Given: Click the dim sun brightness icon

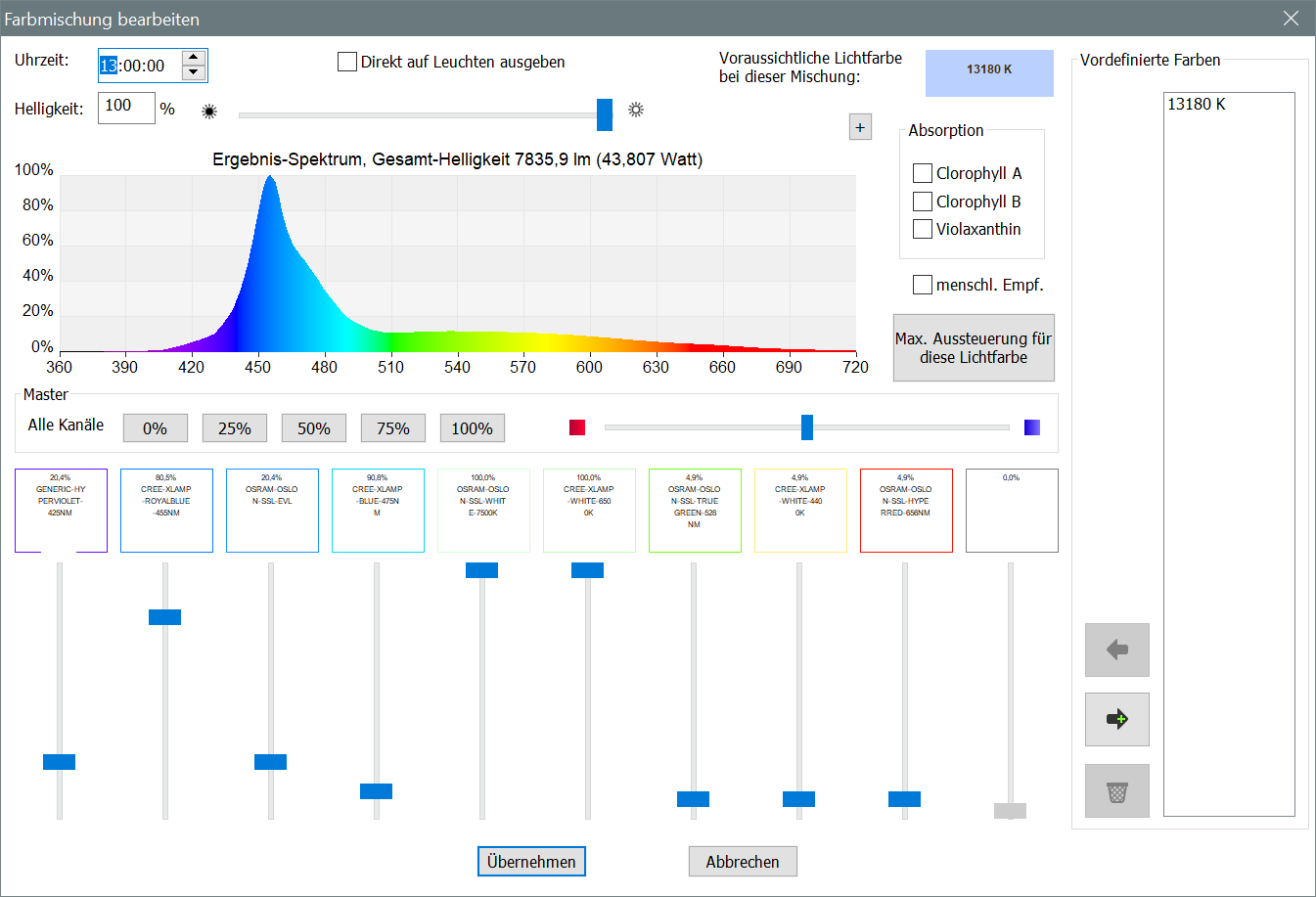Looking at the screenshot, I should click(208, 111).
